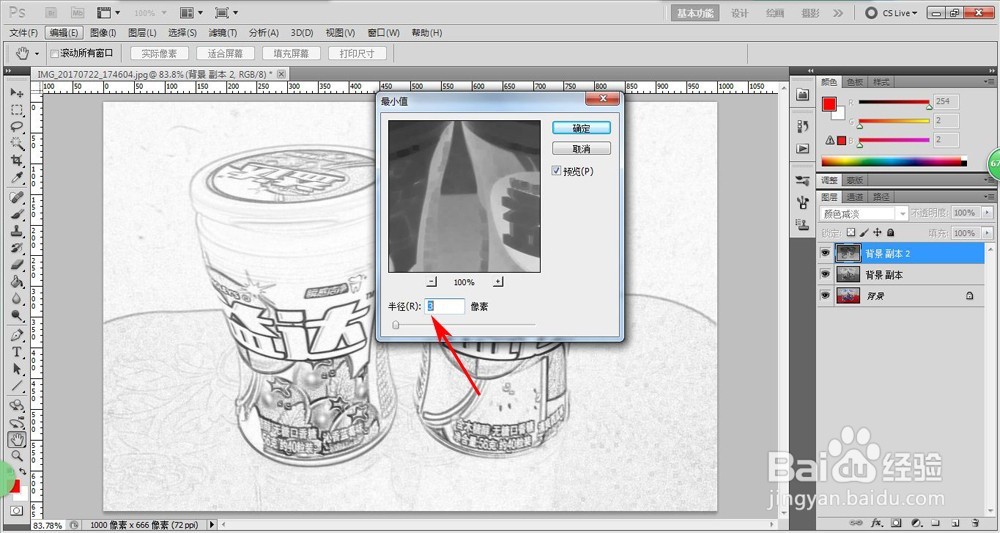The height and width of the screenshot is (533, 1000).
Task: Select the Move tool
Action: click(17, 93)
